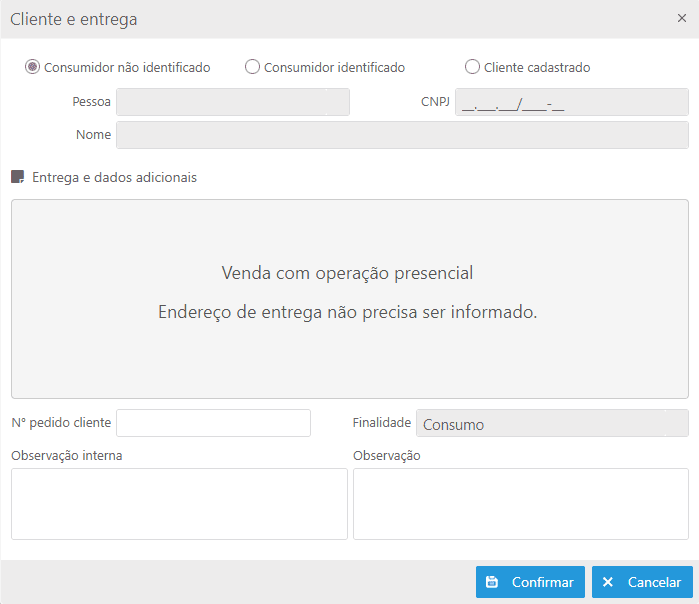Click the X icon on Cancelar
Image resolution: width=699 pixels, height=604 pixels.
pyautogui.click(x=608, y=582)
